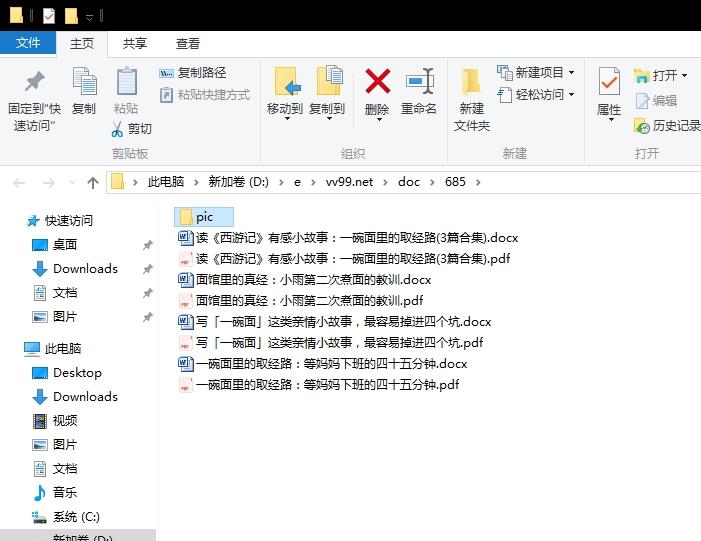Screen dimensions: 701x541
Task: Click the Properties checkmark icon
Action: tap(609, 82)
